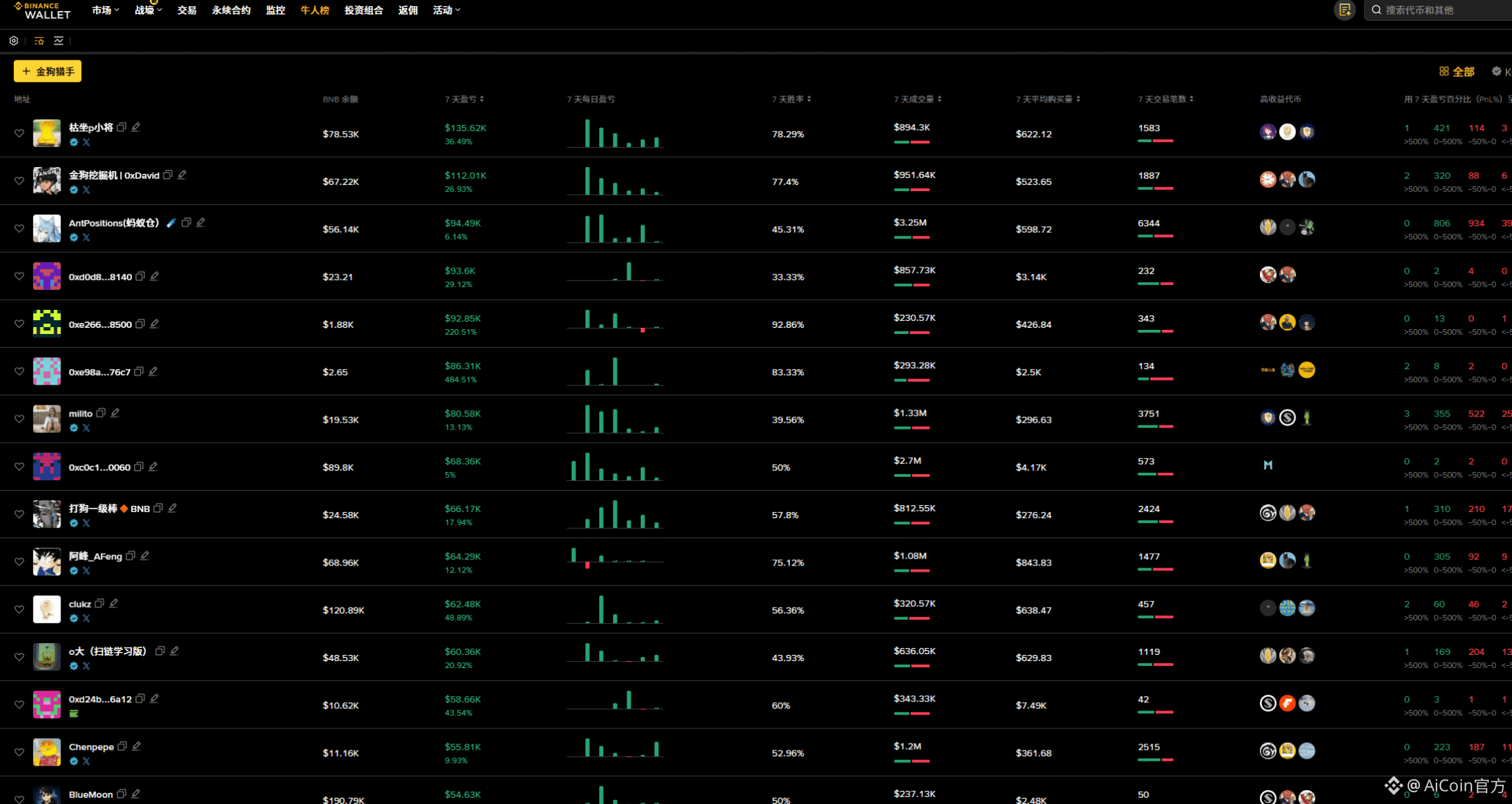
Task: Open X profile link of clukz
Action: point(87,618)
